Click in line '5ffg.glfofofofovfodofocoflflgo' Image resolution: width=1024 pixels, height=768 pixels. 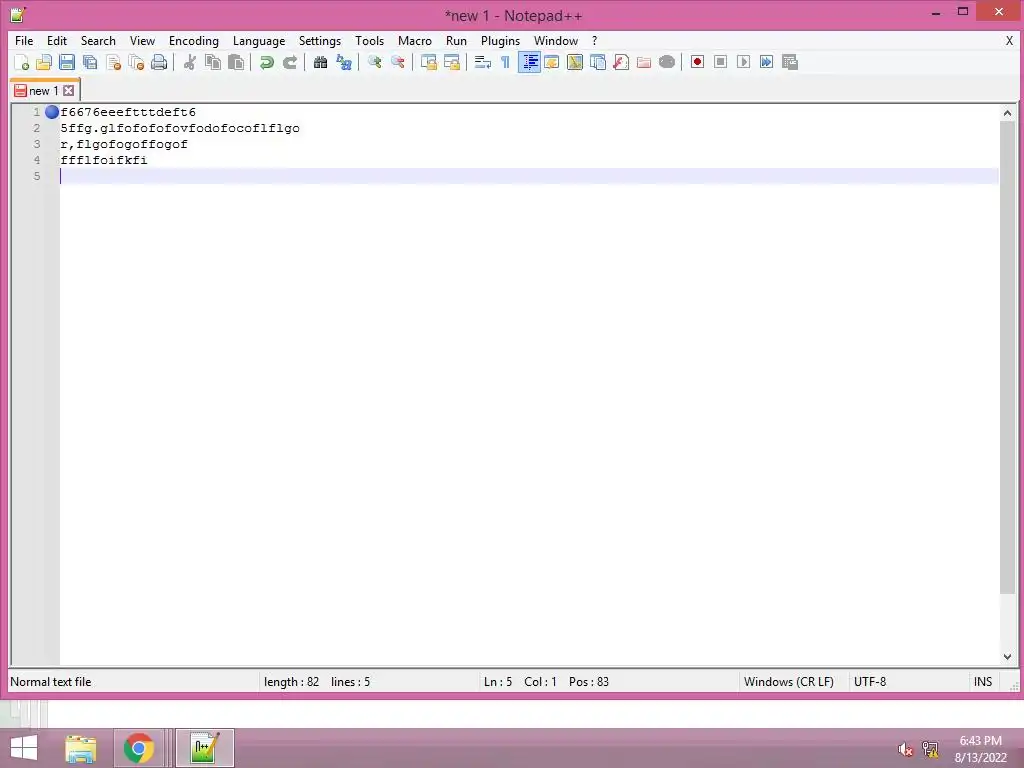180,128
